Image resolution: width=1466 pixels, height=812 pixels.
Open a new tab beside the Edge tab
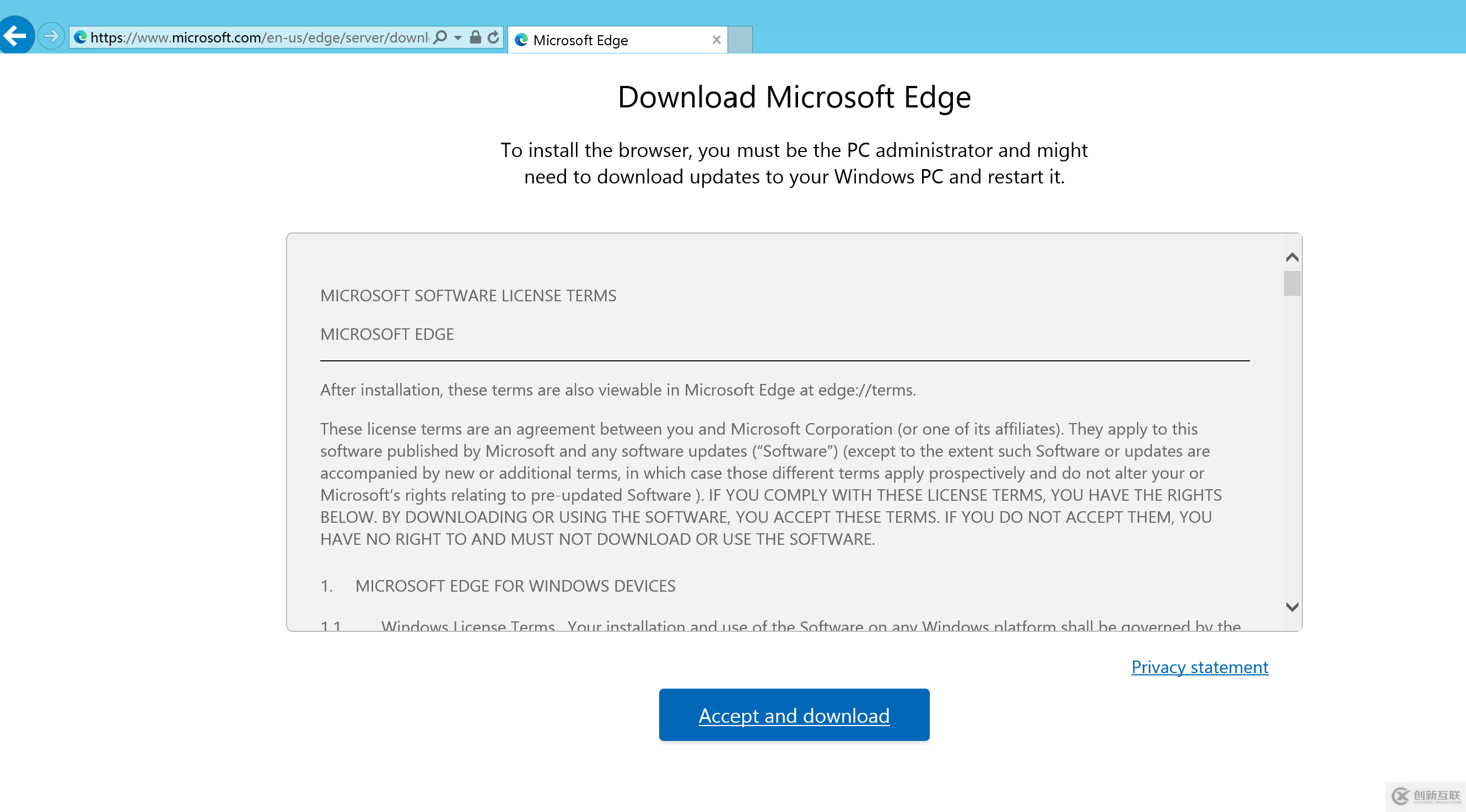point(740,40)
